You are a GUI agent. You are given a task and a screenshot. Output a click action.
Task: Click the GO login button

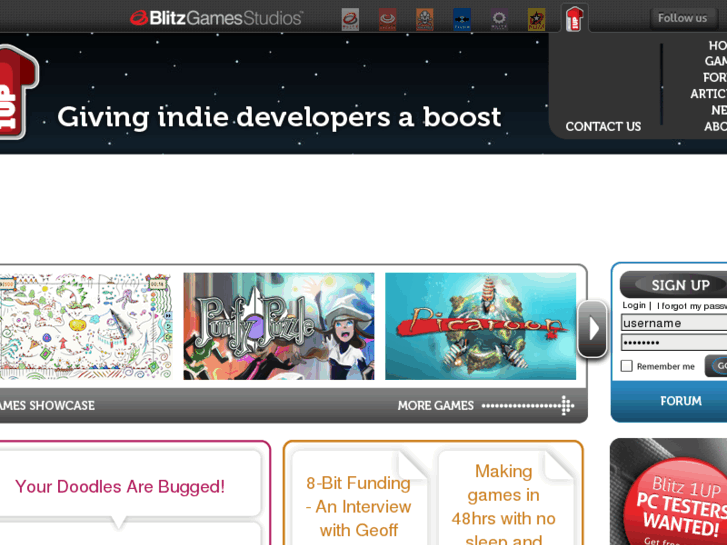(x=716, y=366)
